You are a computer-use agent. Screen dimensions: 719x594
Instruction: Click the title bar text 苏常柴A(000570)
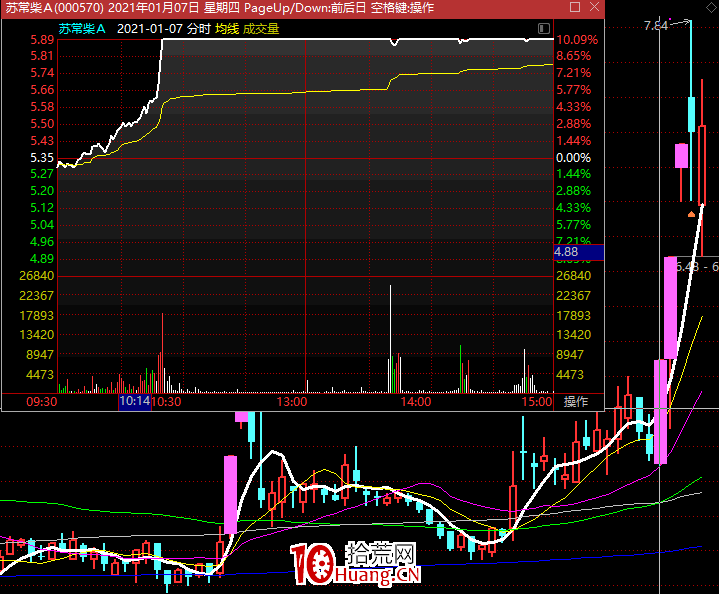[x=55, y=8]
